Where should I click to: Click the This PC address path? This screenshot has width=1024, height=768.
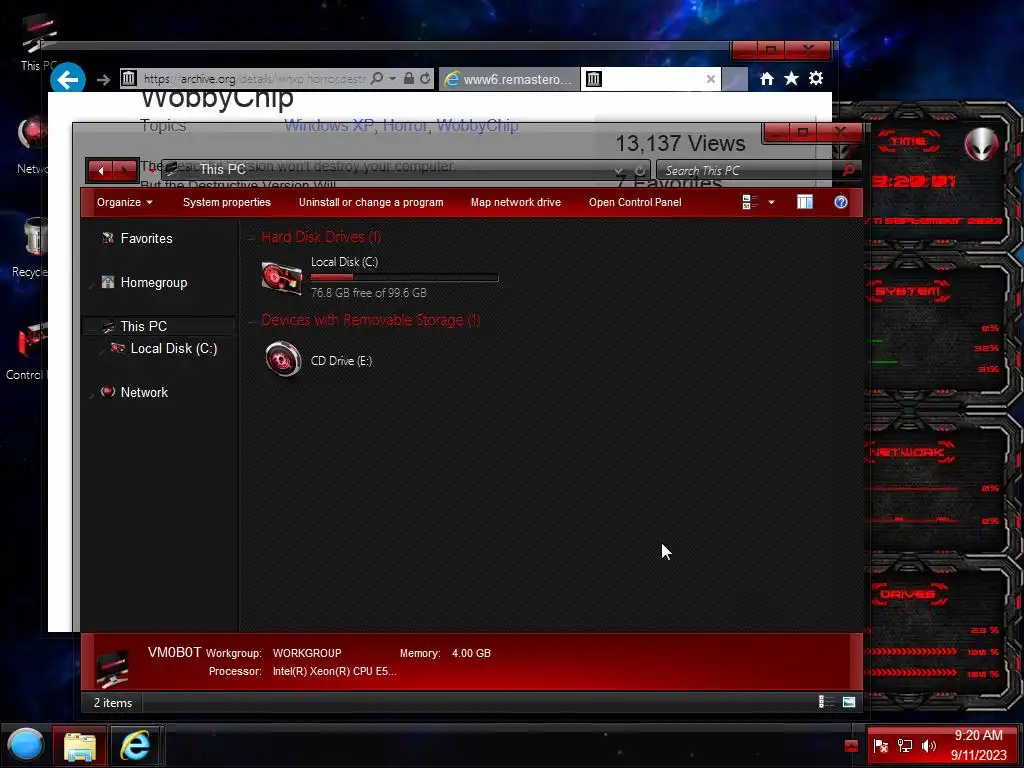(222, 170)
